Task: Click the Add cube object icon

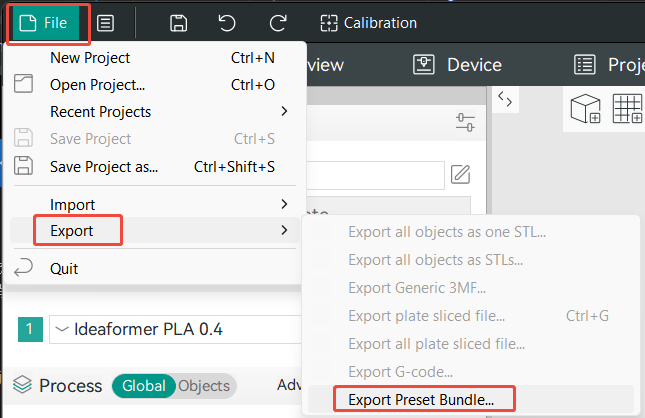Action: (585, 109)
